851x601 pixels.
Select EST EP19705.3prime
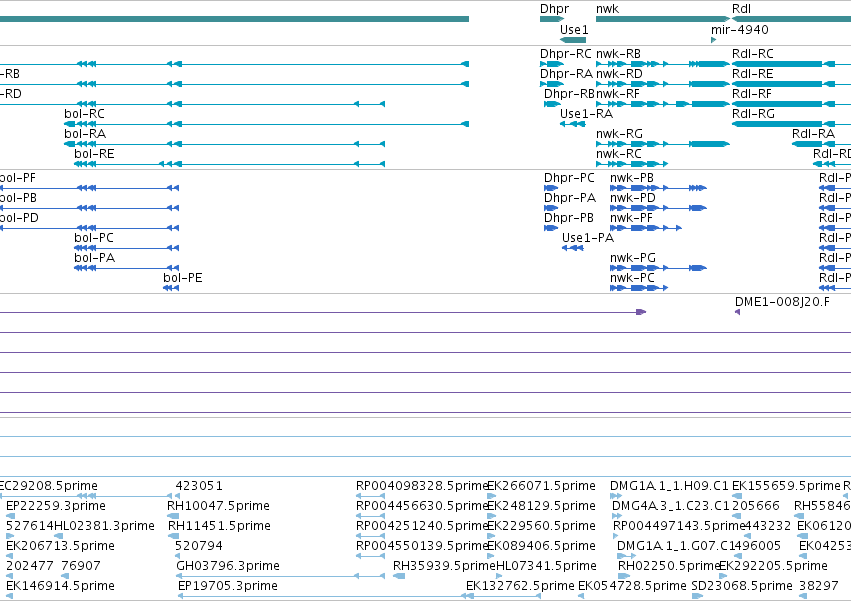tap(228, 586)
